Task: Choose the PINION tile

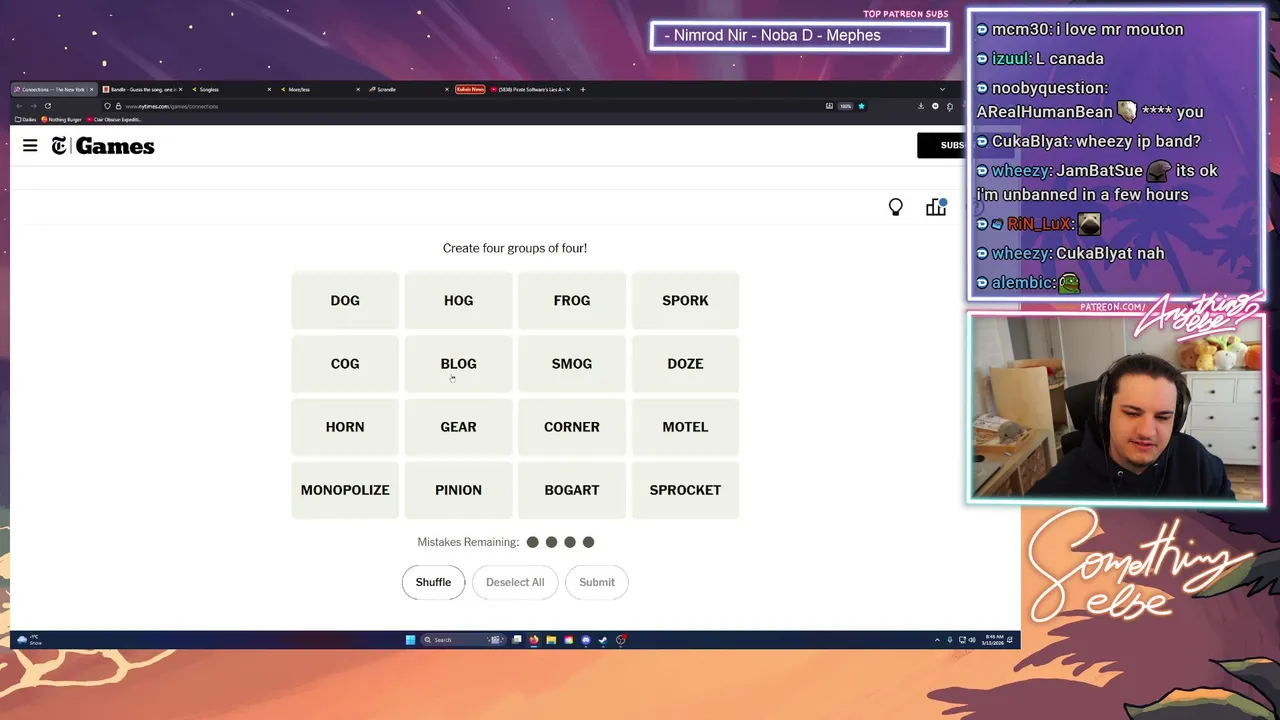Action: tap(458, 490)
